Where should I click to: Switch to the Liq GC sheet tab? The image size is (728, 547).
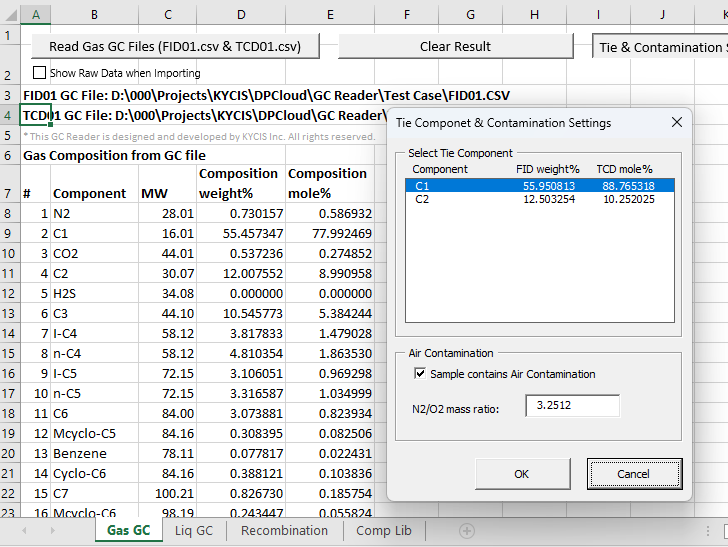tap(194, 530)
